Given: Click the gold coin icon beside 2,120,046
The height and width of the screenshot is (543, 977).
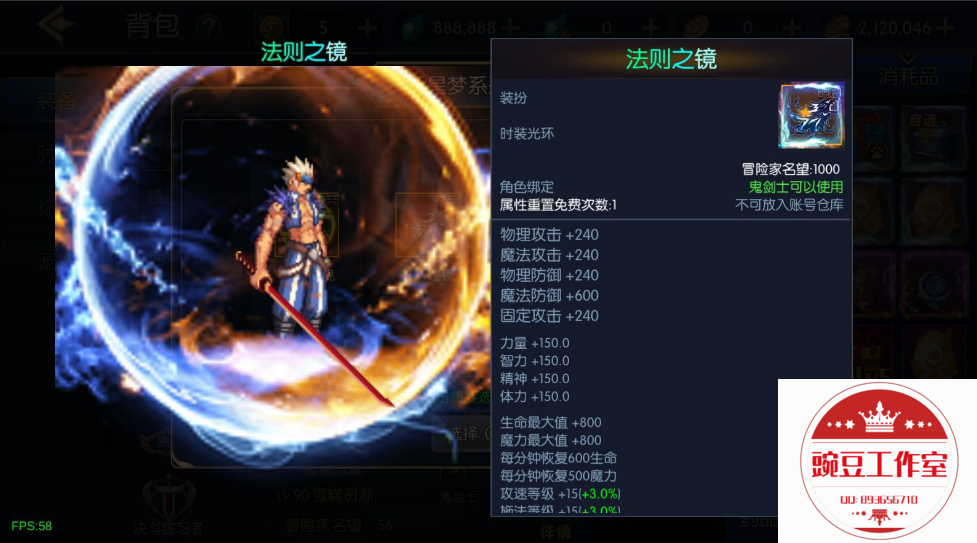Looking at the screenshot, I should pyautogui.click(x=839, y=27).
